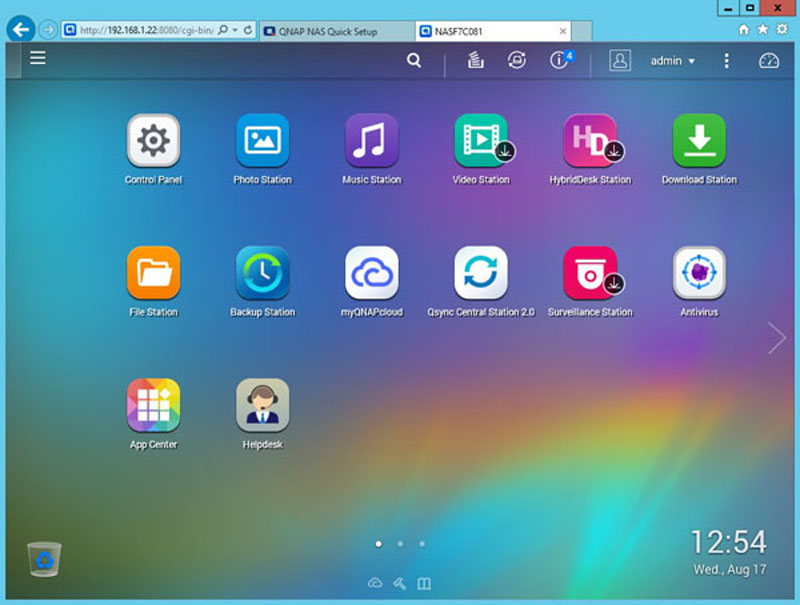Open the Helpdesk app

262,405
